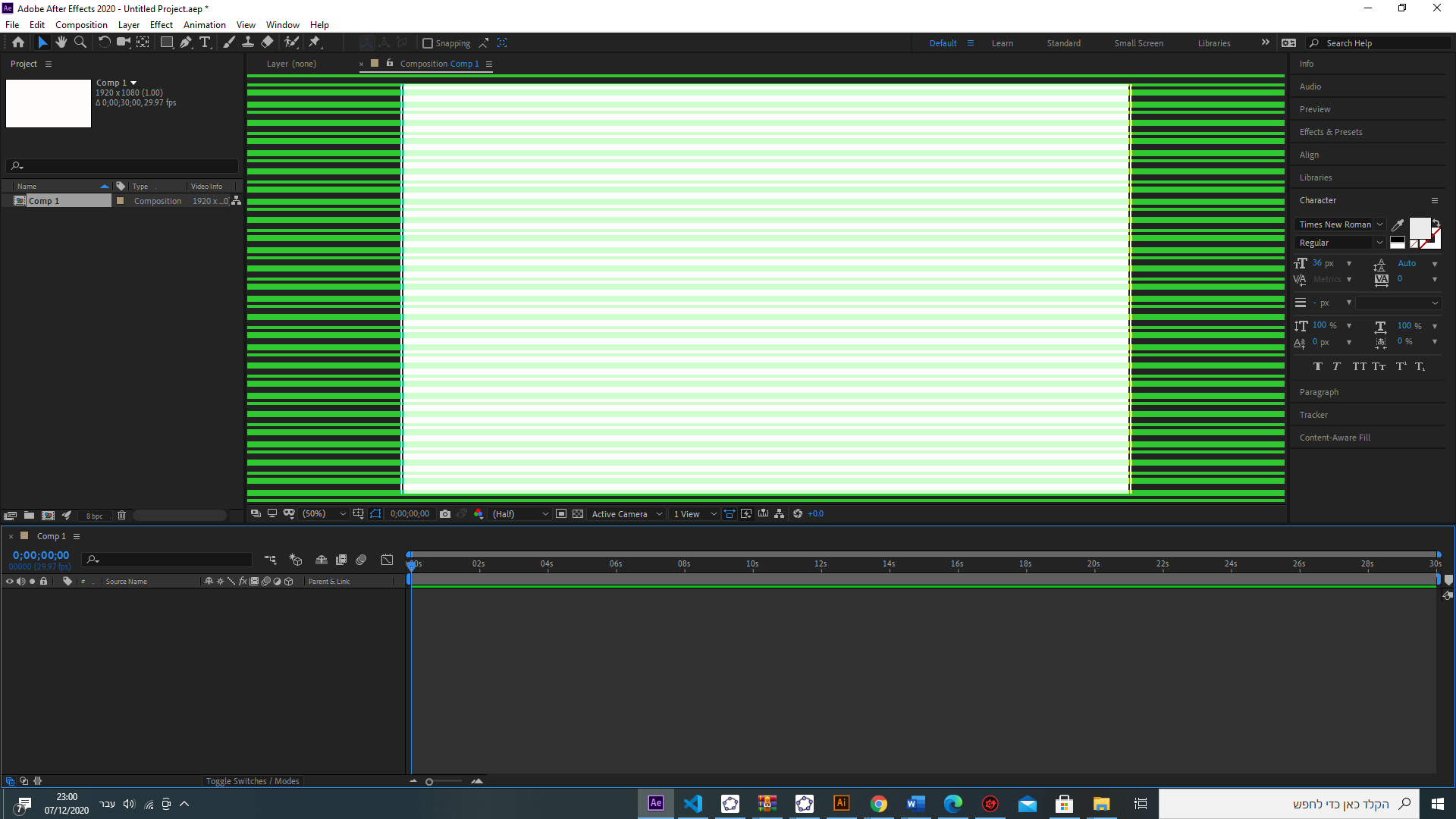The width and height of the screenshot is (1456, 819).
Task: Open the Layer menu
Action: point(129,25)
